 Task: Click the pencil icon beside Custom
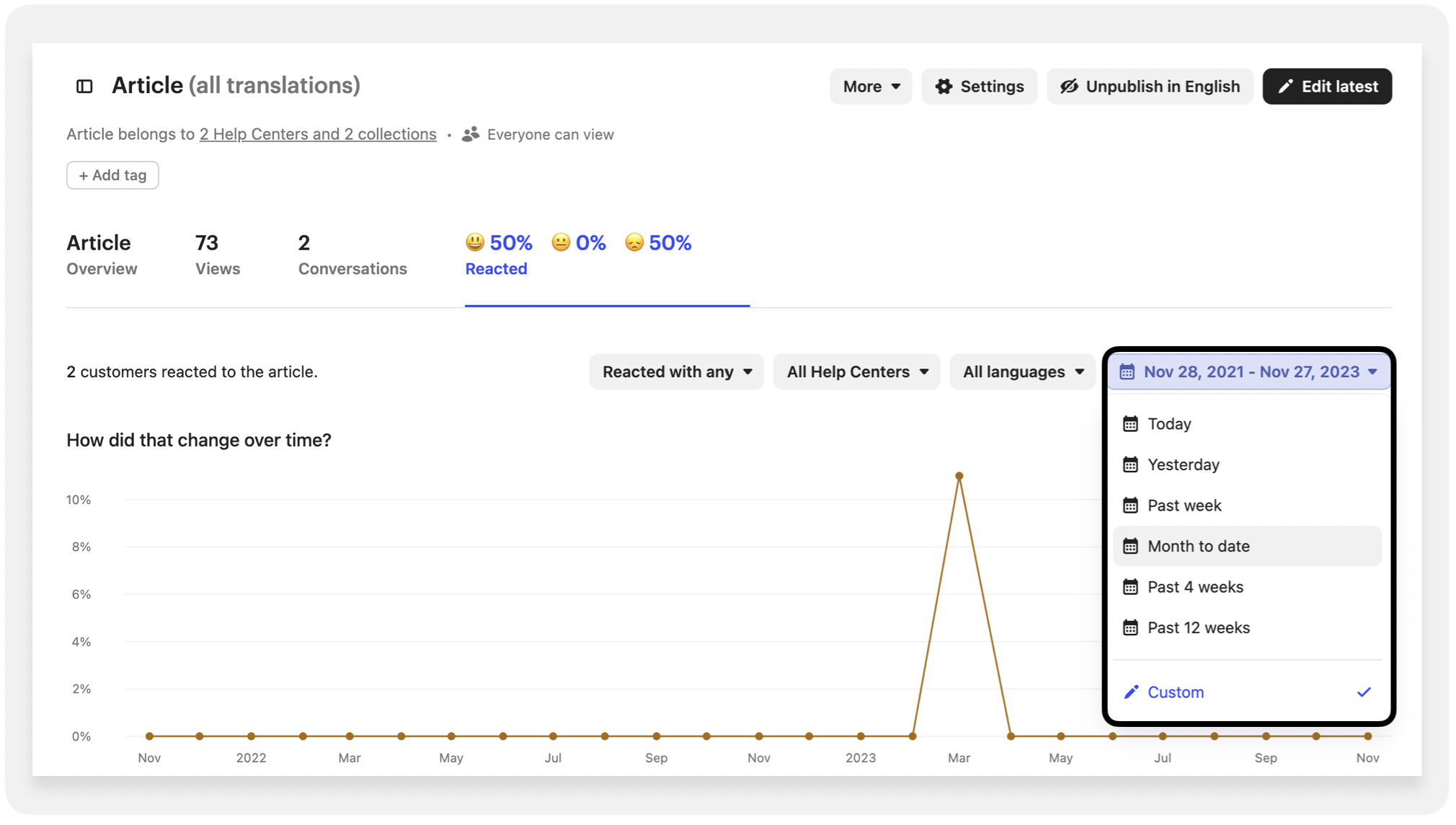pyautogui.click(x=1131, y=692)
